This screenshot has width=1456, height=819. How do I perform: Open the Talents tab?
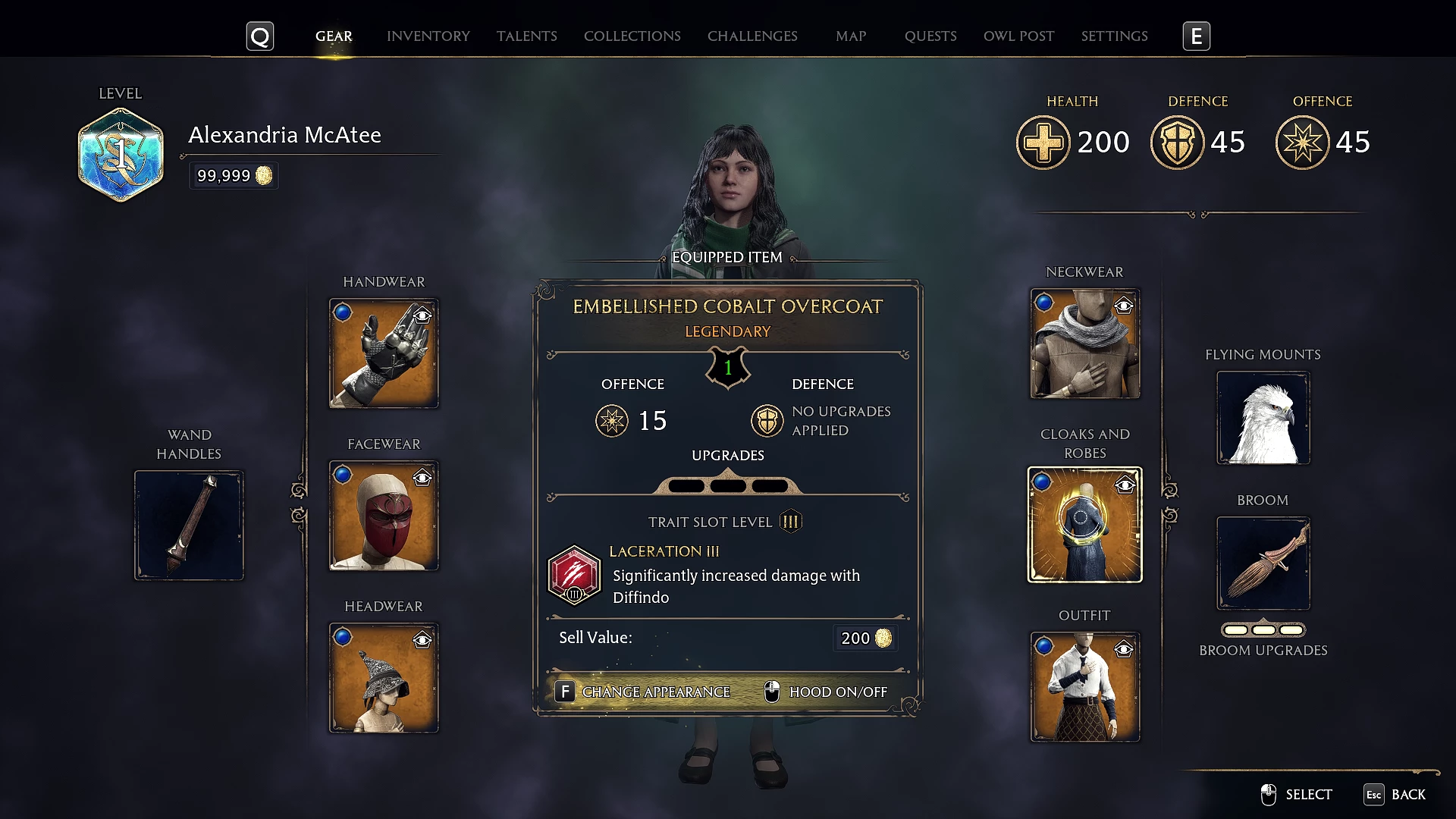coord(527,36)
